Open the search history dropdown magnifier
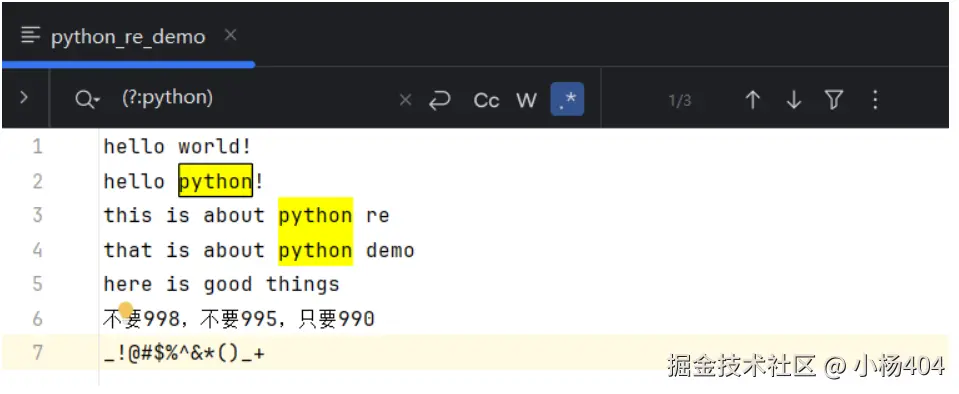 (87, 100)
